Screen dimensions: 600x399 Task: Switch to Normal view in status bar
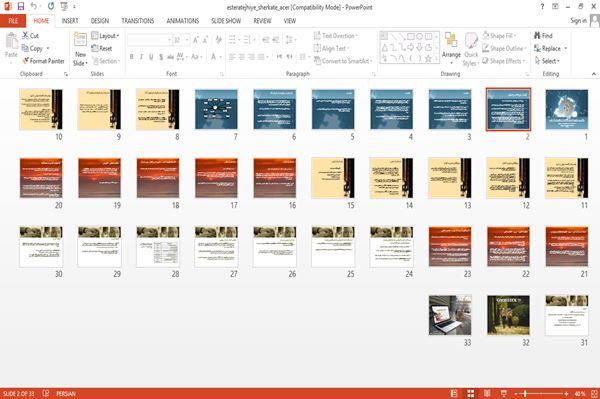(454, 393)
